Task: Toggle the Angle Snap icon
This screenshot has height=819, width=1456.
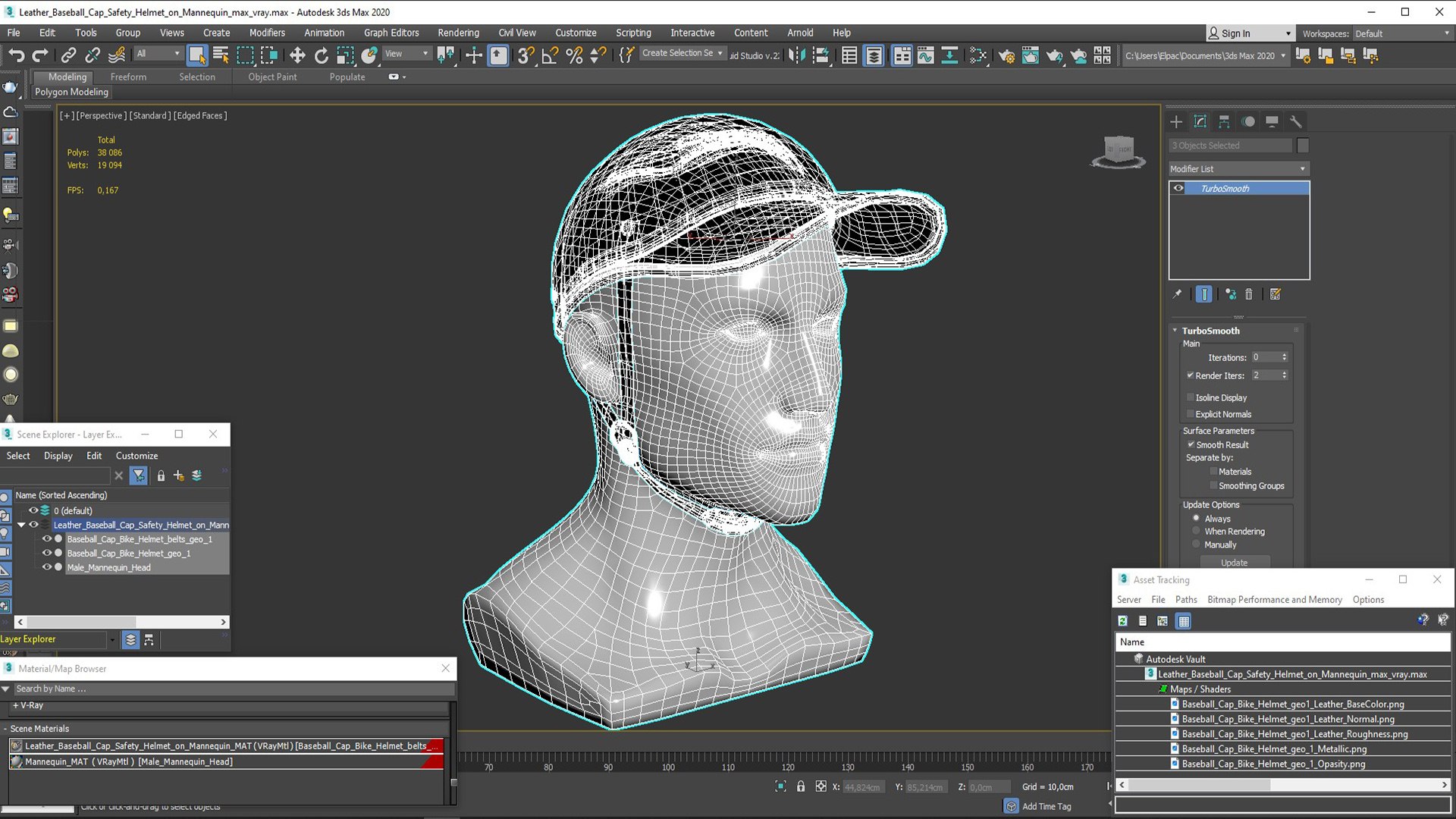Action: 550,55
